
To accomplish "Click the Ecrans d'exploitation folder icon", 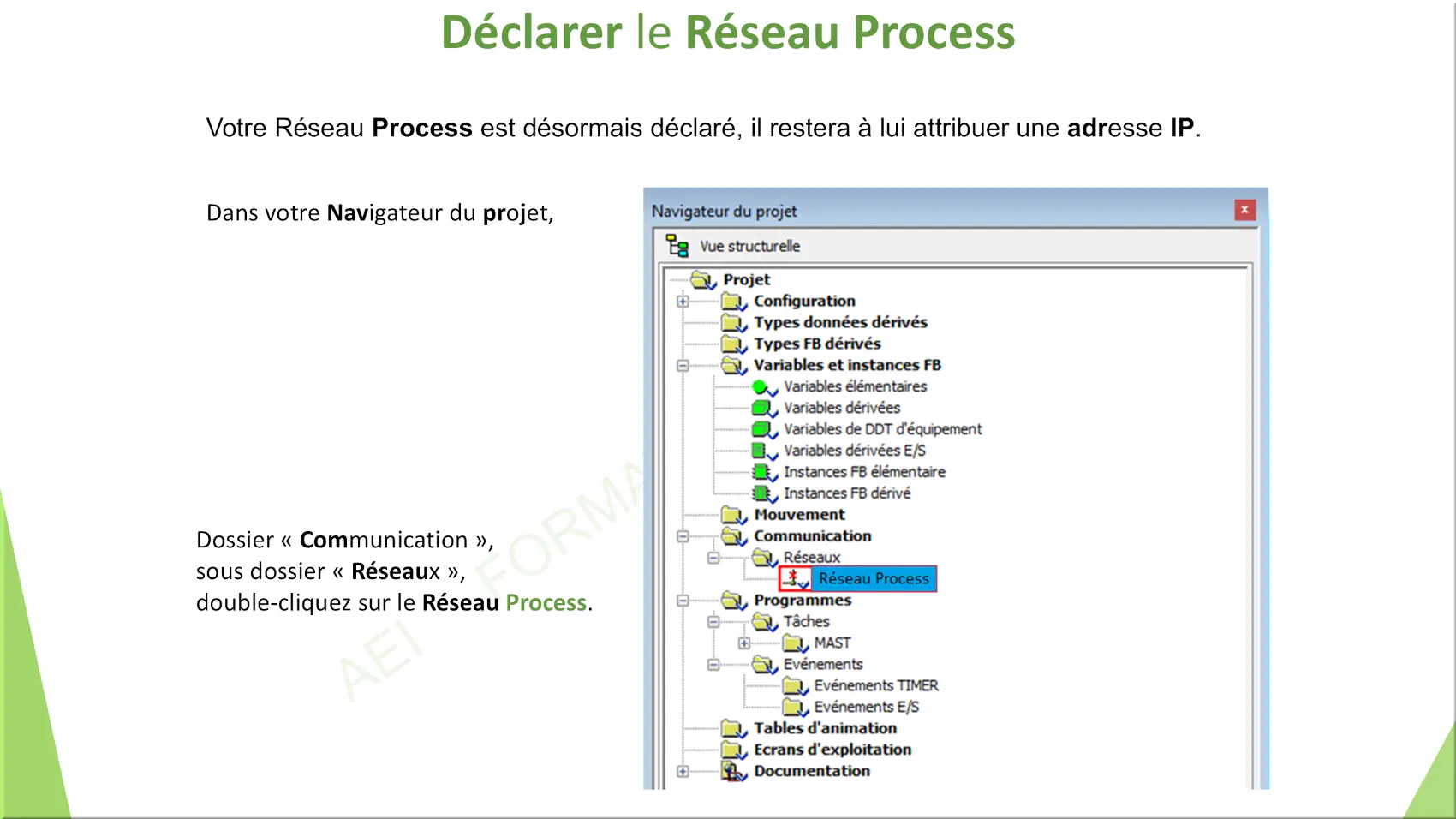I will coord(734,750).
